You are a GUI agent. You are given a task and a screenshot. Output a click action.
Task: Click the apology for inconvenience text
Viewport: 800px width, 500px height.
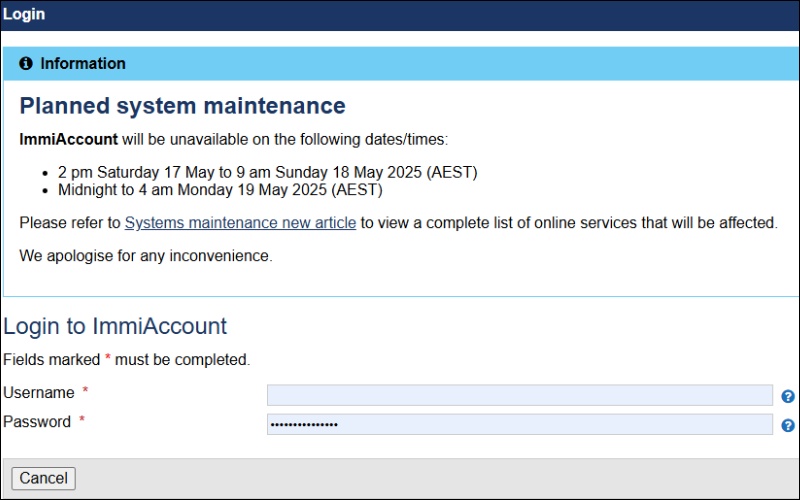click(x=145, y=256)
